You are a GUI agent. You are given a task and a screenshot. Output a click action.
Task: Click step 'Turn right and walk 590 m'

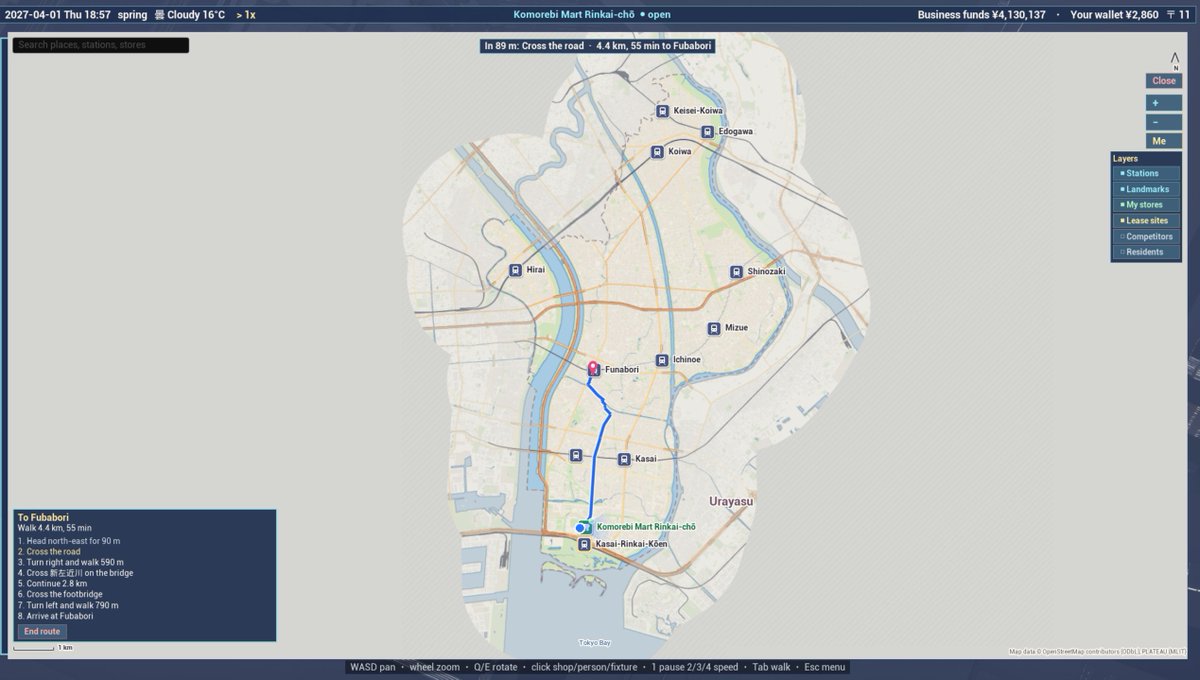click(71, 563)
